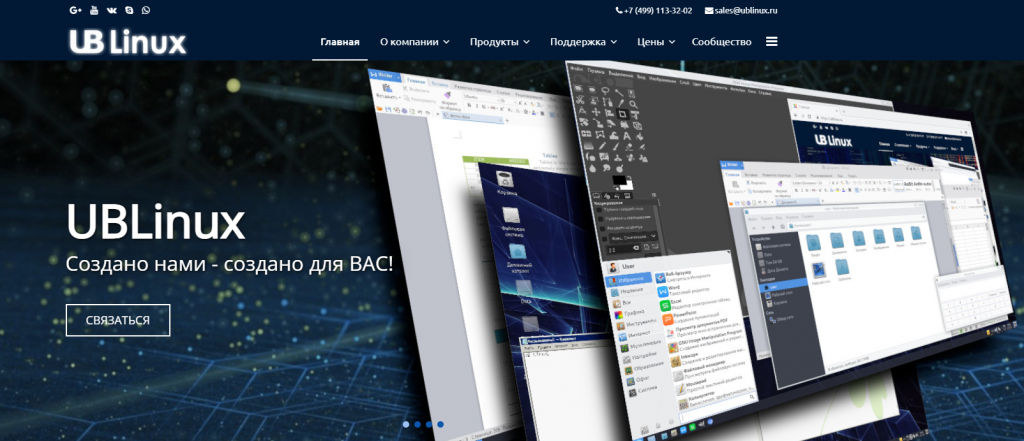1024x441 pixels.
Task: Click the slogan "Создано нами - создано для ВАС!"
Action: (229, 265)
